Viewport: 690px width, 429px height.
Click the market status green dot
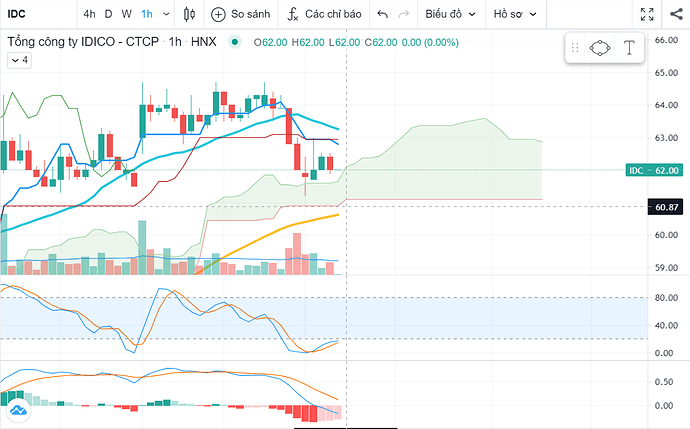(x=235, y=42)
